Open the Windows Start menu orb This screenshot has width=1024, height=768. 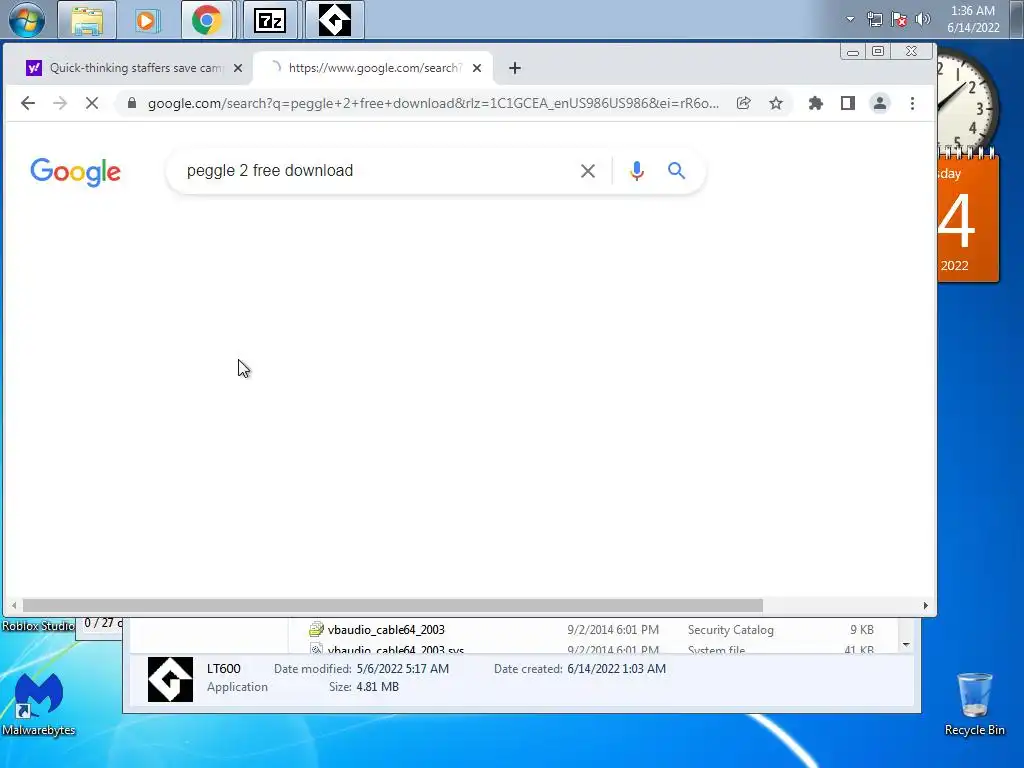tap(27, 20)
